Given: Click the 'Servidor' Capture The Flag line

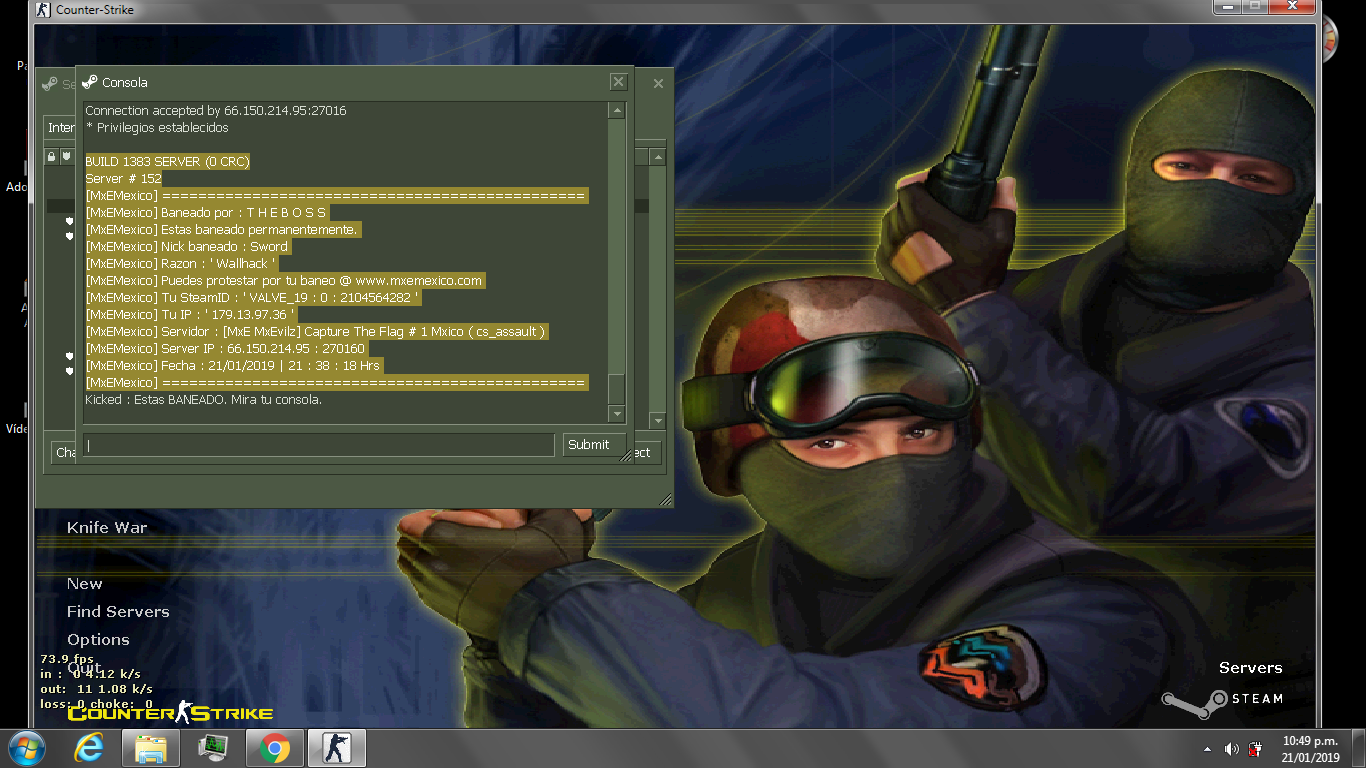Looking at the screenshot, I should (x=317, y=332).
